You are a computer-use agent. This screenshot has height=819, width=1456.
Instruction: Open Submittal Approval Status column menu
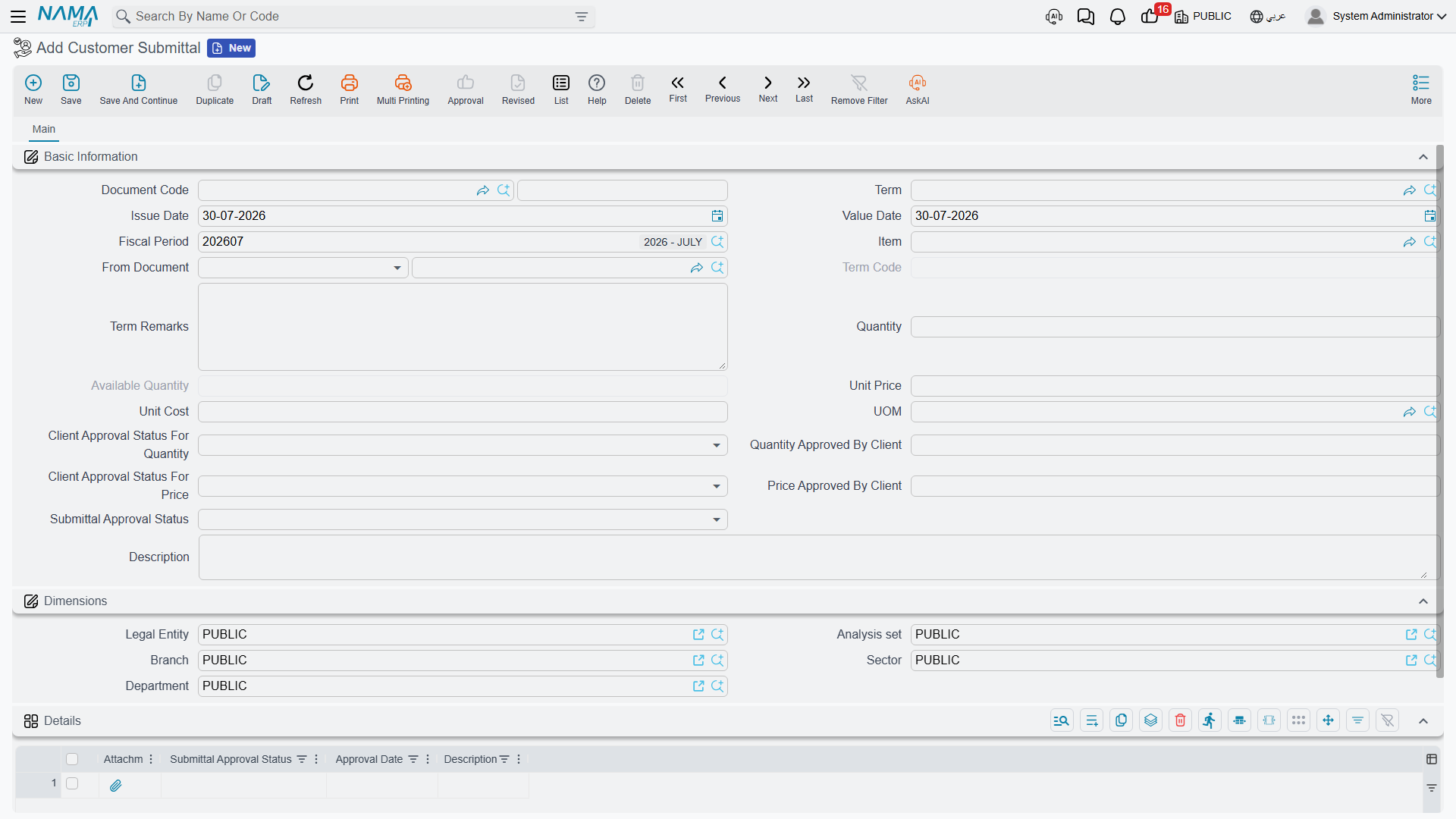pyautogui.click(x=316, y=759)
